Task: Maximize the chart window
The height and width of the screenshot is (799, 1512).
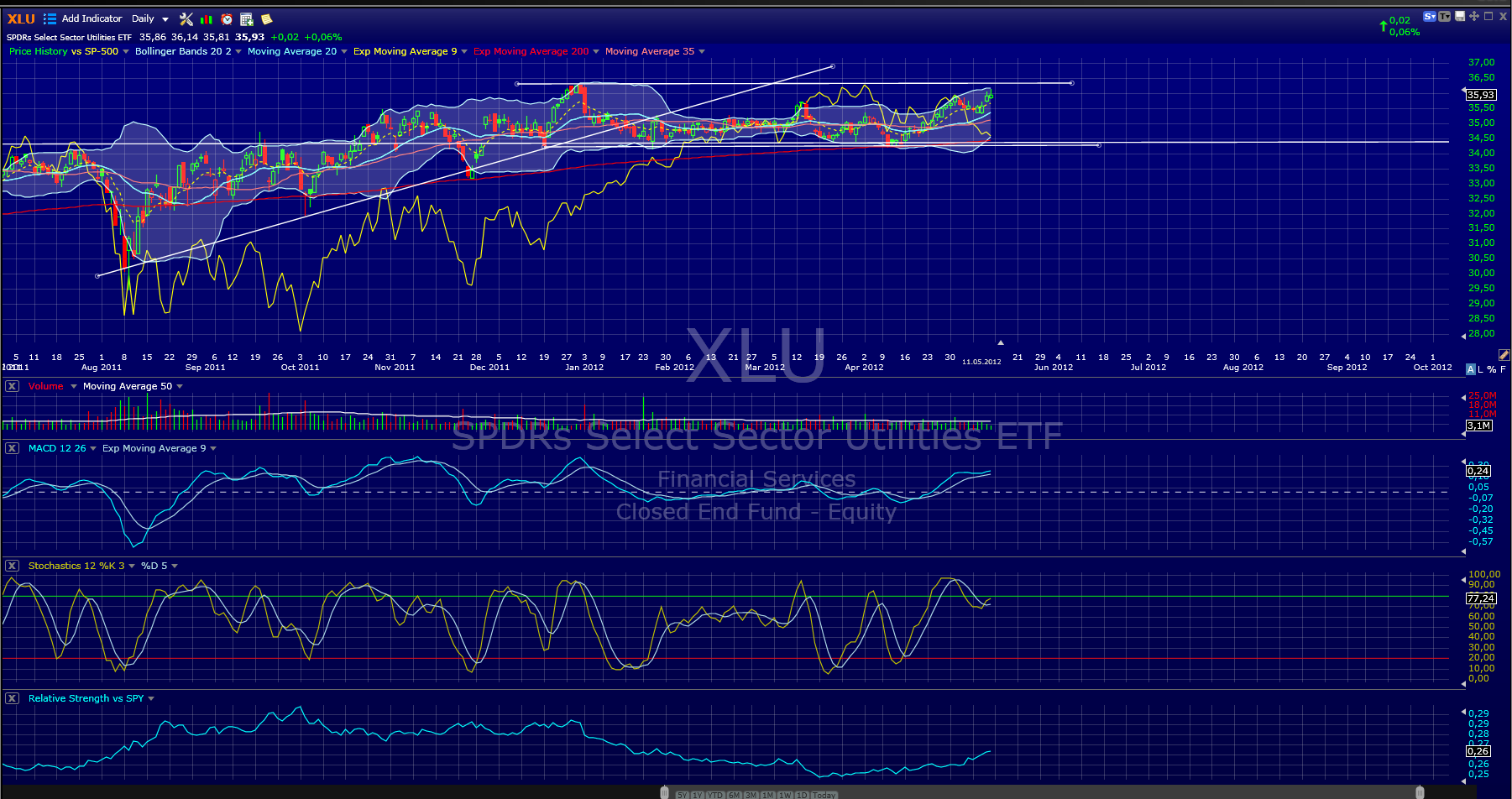Action: click(1488, 16)
